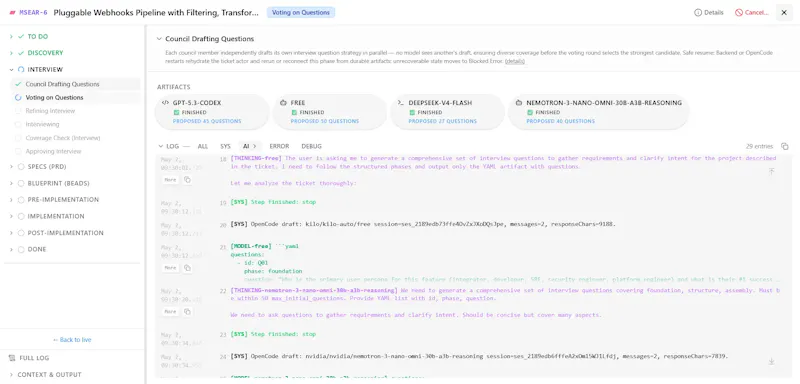Image resolution: width=800 pixels, height=384 pixels.
Task: Open Proposed 27 Questions link
Action: coord(442,121)
